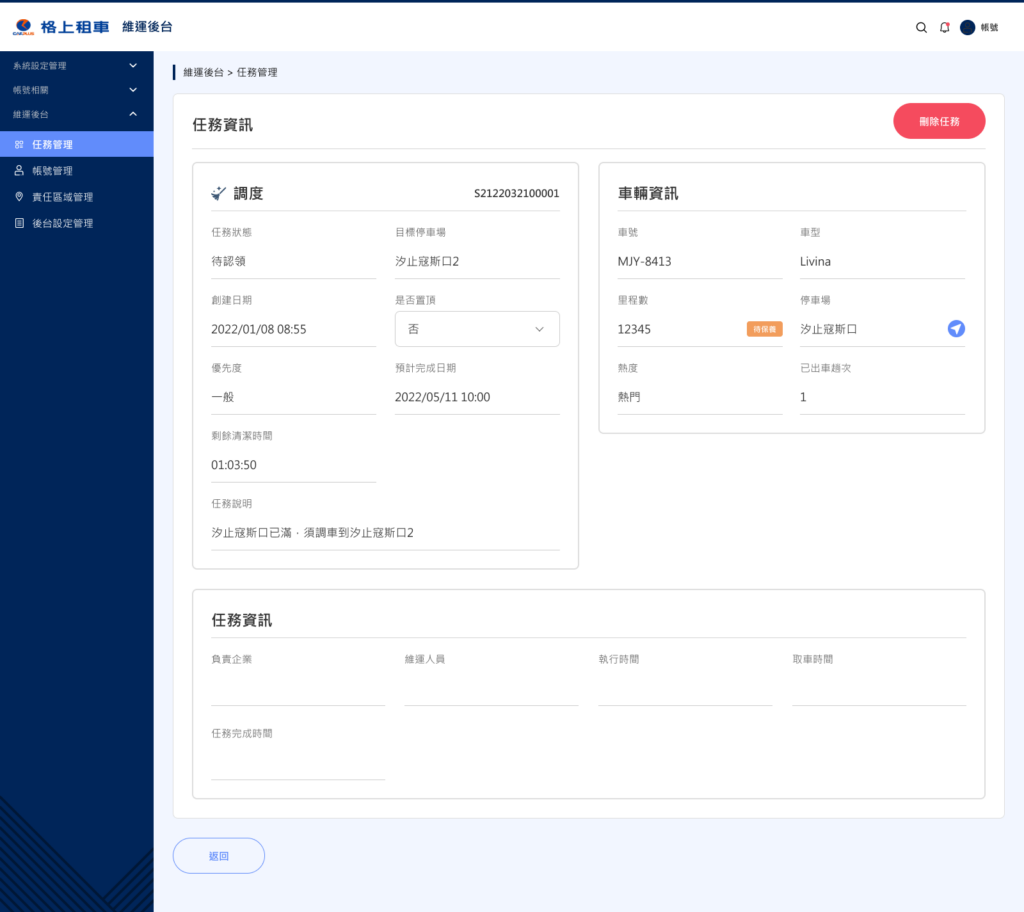Click the 格上租車 logo
This screenshot has width=1024, height=912.
(x=62, y=27)
